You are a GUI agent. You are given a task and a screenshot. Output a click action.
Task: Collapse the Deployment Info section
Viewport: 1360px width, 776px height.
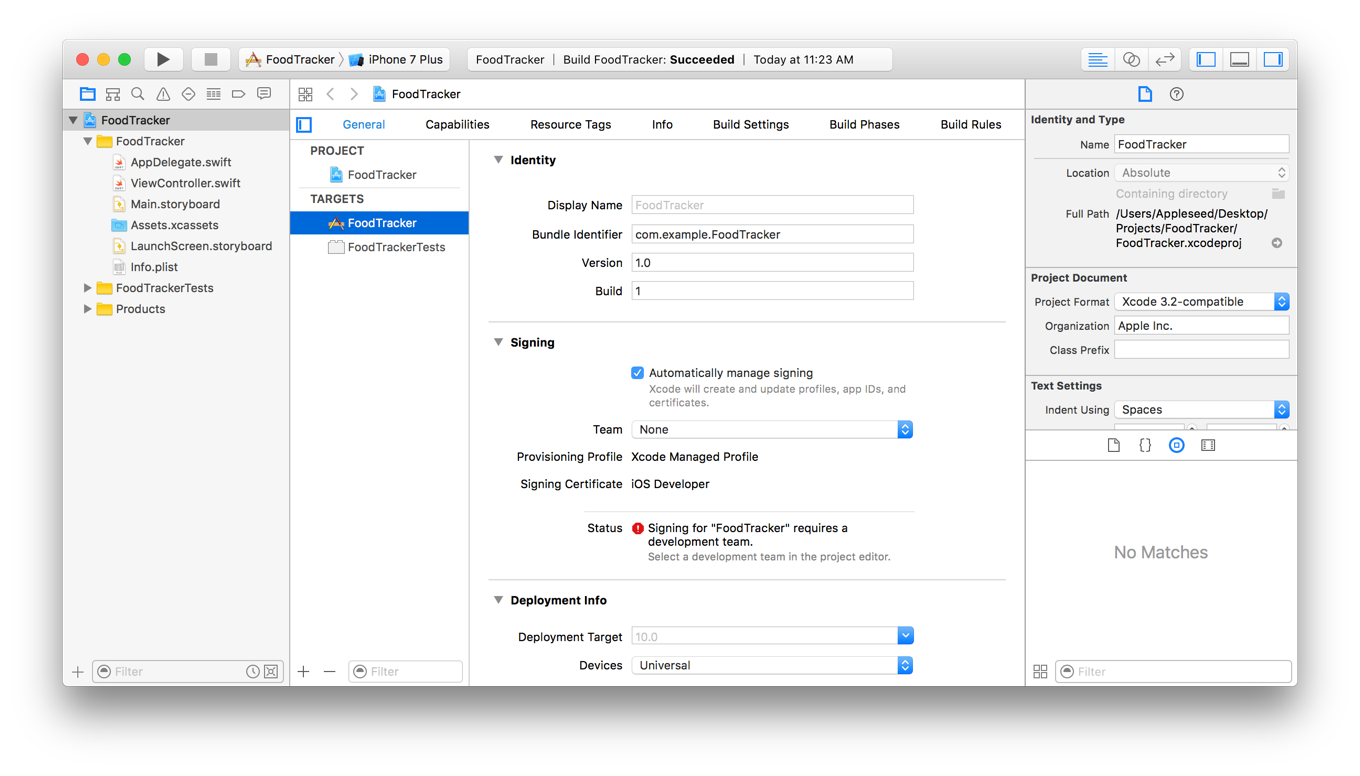pyautogui.click(x=498, y=600)
